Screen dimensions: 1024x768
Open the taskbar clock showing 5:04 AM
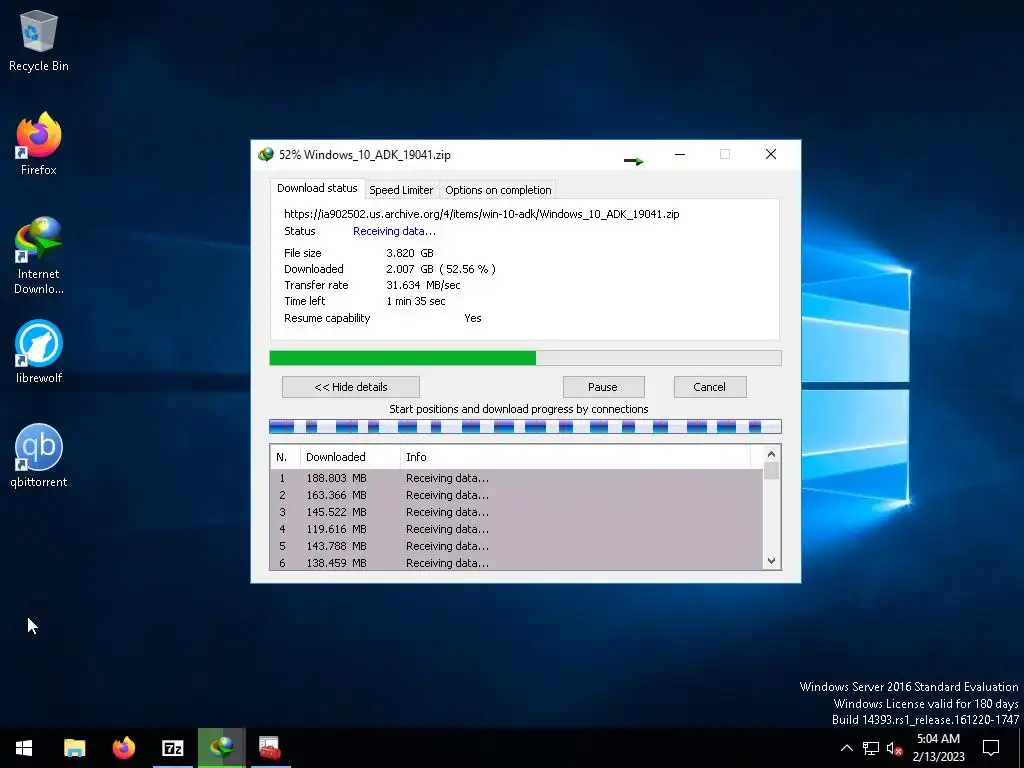(x=938, y=748)
